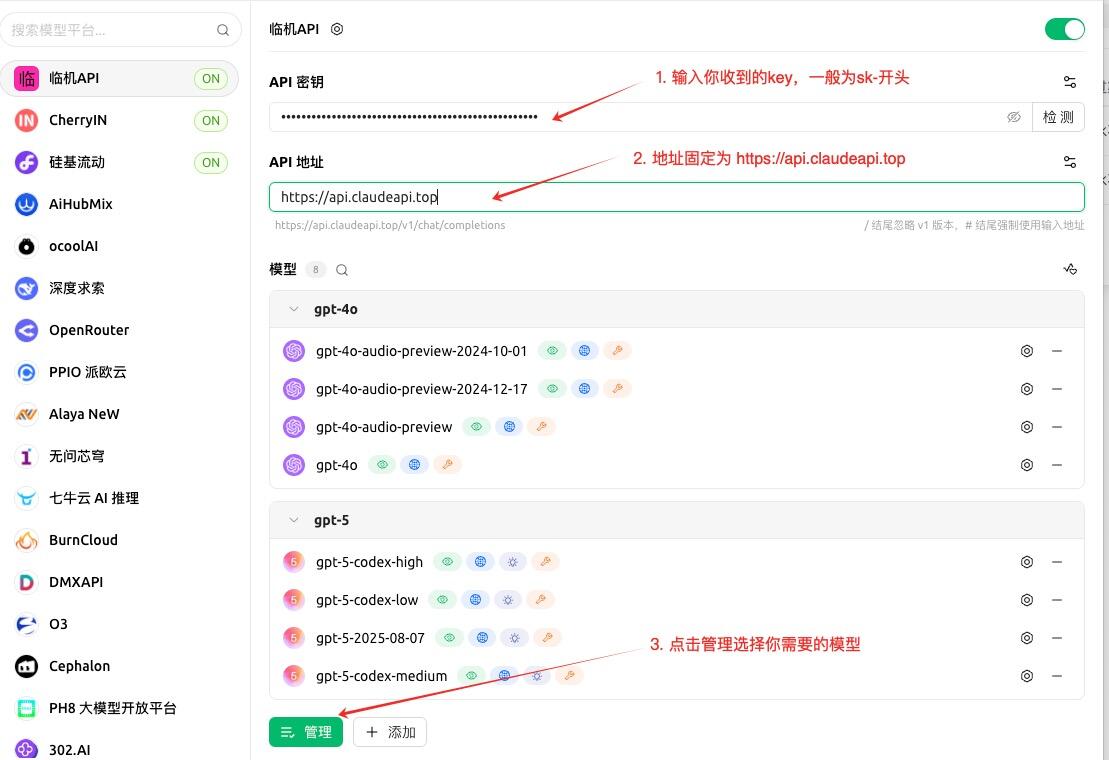Show hidden API key via eye icon
The image size is (1109, 760).
tap(1014, 117)
